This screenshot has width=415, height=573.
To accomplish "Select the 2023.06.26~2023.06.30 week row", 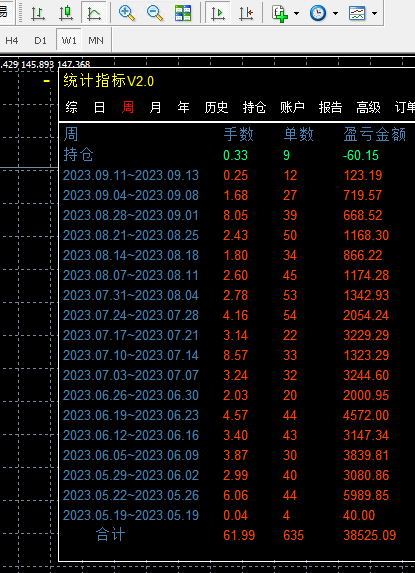I will coord(131,395).
